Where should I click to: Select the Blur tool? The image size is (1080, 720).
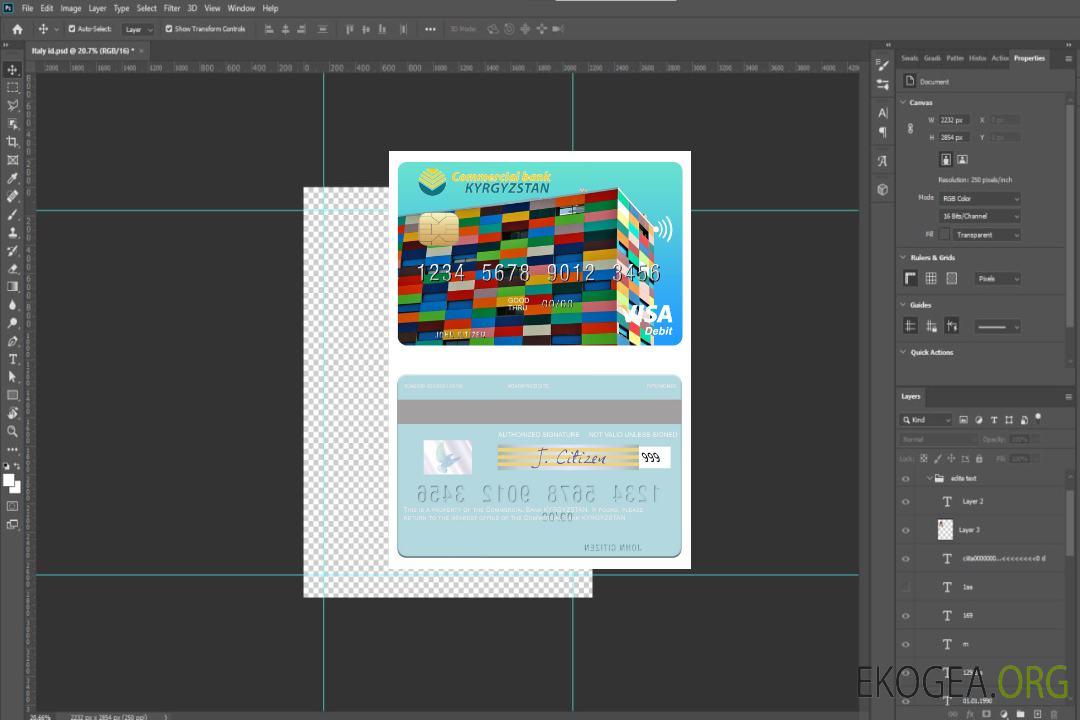(12, 305)
